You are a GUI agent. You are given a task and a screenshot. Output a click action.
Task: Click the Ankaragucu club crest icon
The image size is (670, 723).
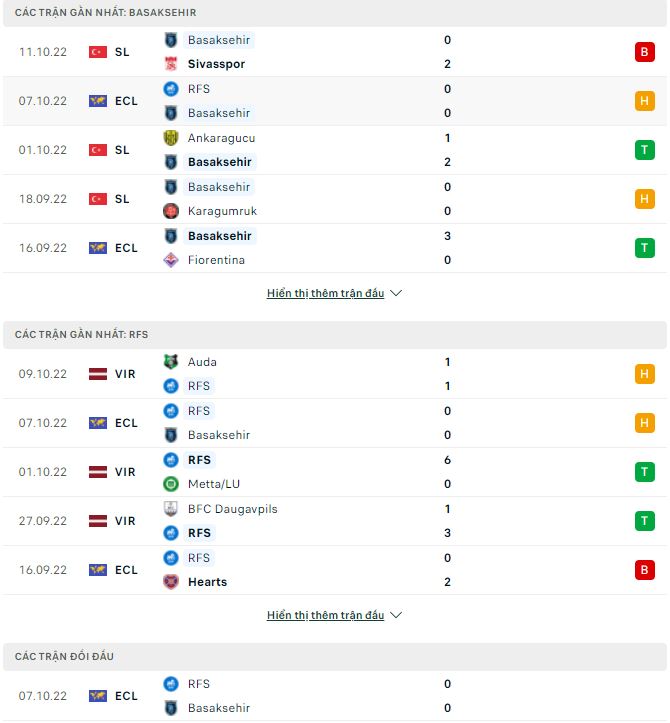[x=170, y=138]
